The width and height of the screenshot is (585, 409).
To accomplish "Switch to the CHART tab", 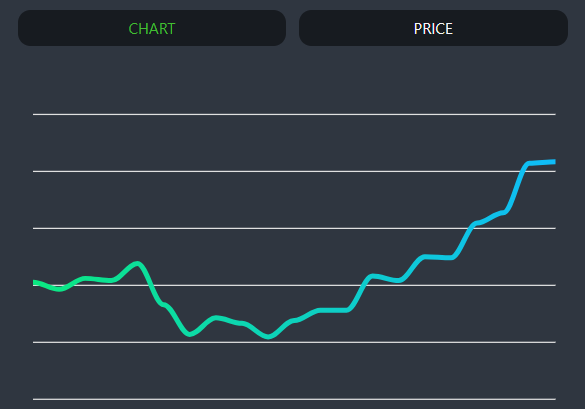I will coord(152,28).
